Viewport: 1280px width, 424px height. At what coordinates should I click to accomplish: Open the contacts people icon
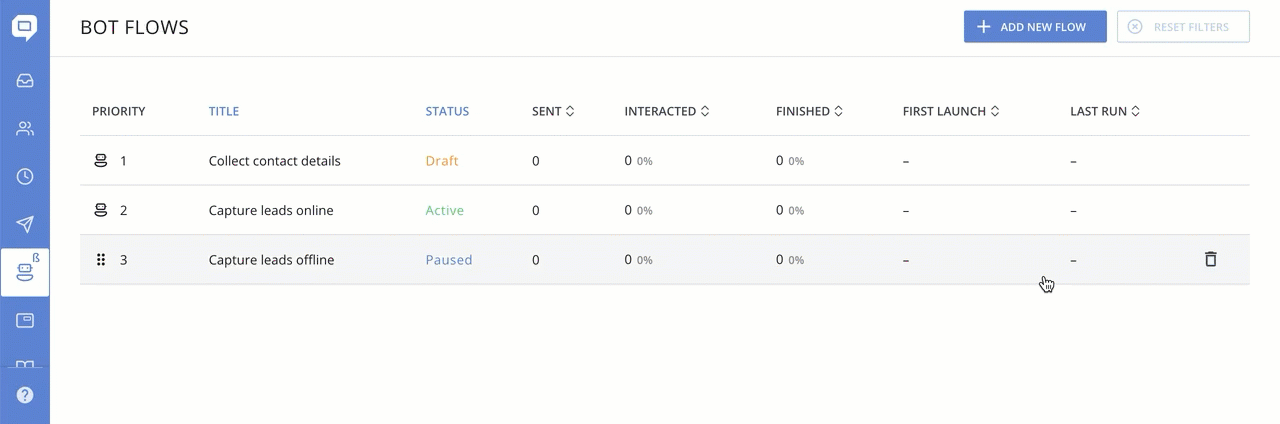pyautogui.click(x=25, y=129)
